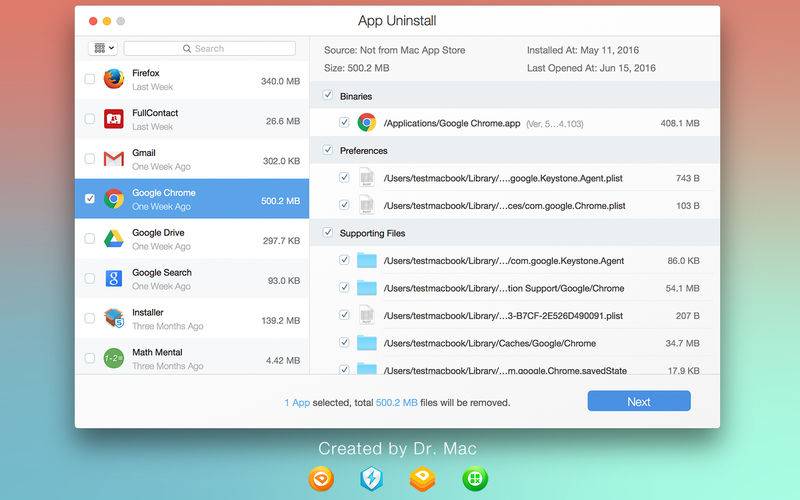
Task: Select the Installer row in app list
Action: [x=192, y=318]
